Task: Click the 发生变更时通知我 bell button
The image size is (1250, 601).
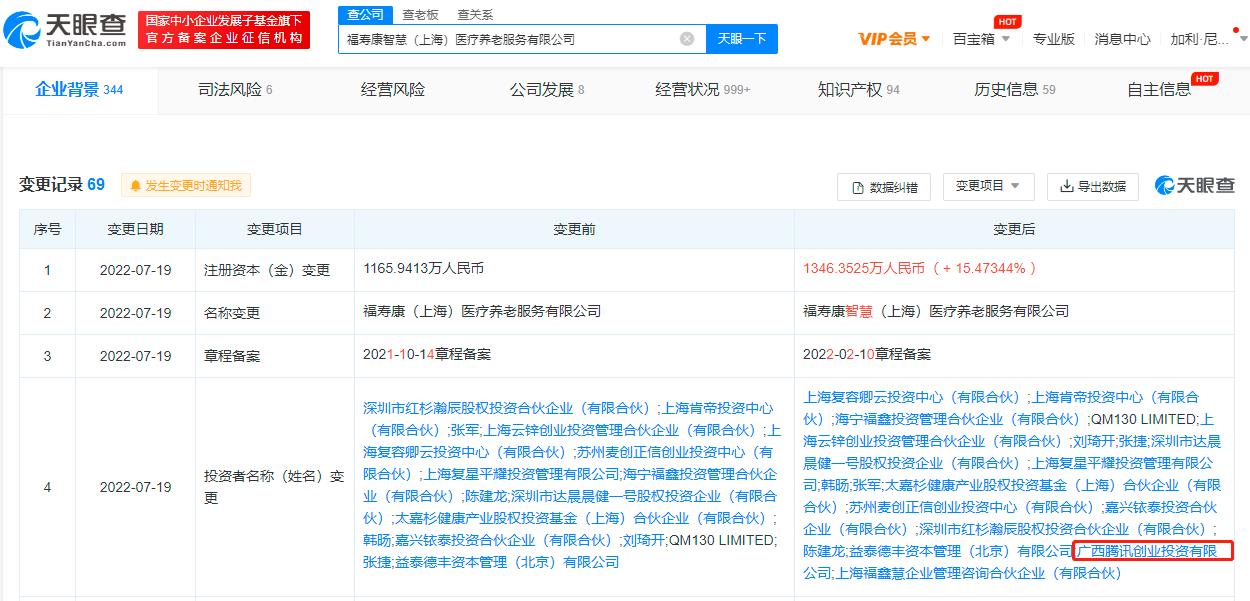Action: point(186,185)
